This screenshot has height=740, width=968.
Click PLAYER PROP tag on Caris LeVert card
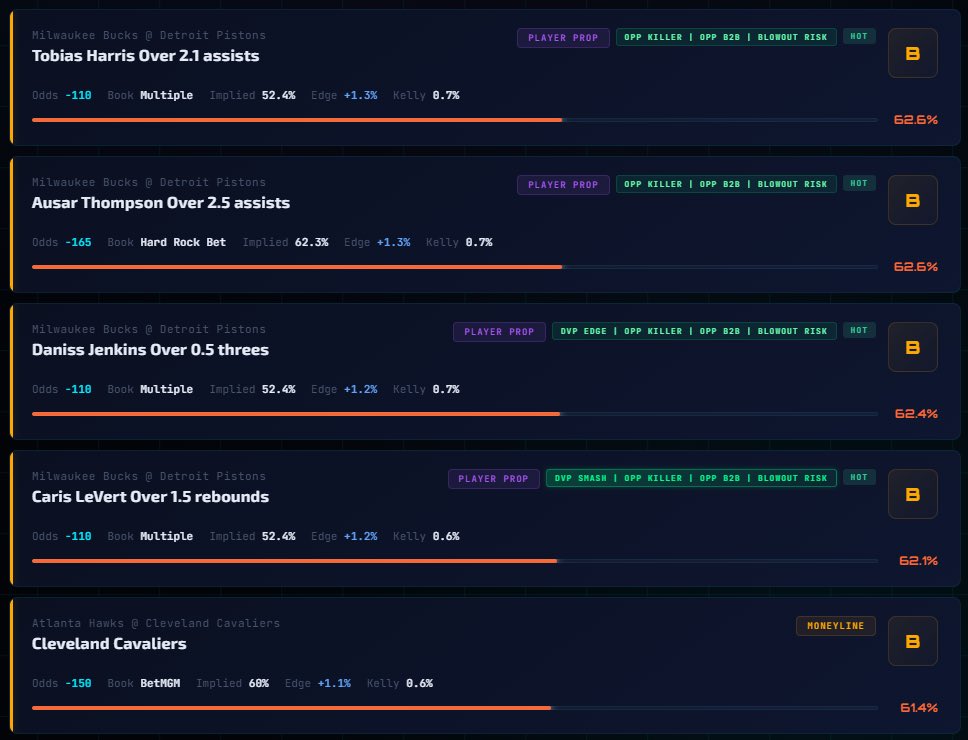click(x=493, y=478)
